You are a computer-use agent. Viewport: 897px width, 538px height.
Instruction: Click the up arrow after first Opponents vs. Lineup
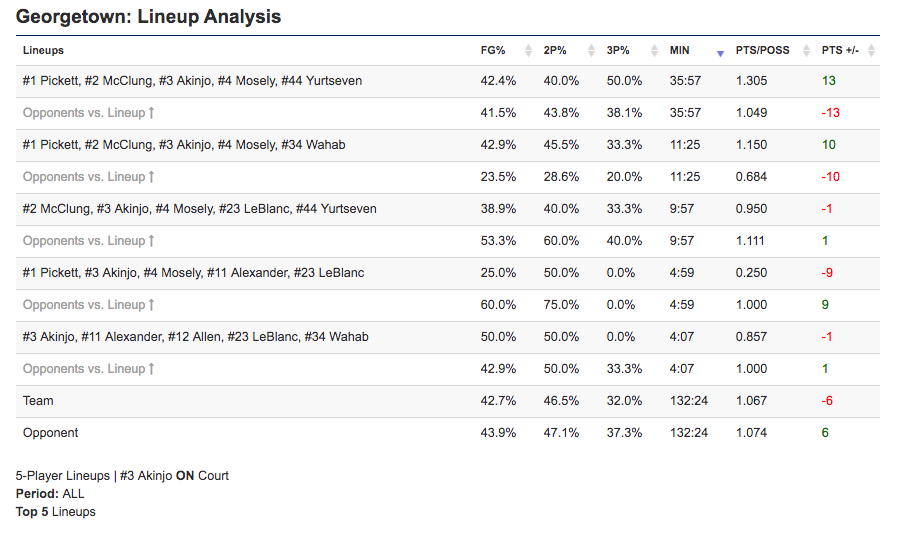151,113
